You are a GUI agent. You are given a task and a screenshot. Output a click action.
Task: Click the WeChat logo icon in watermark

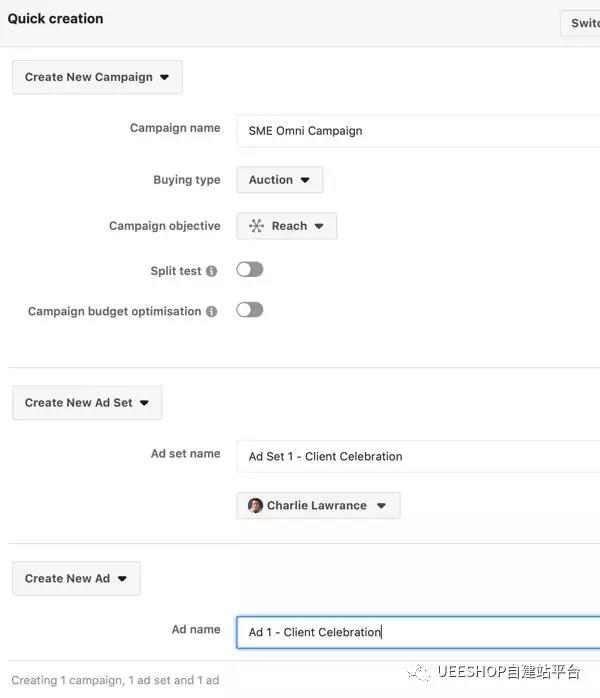pyautogui.click(x=423, y=672)
